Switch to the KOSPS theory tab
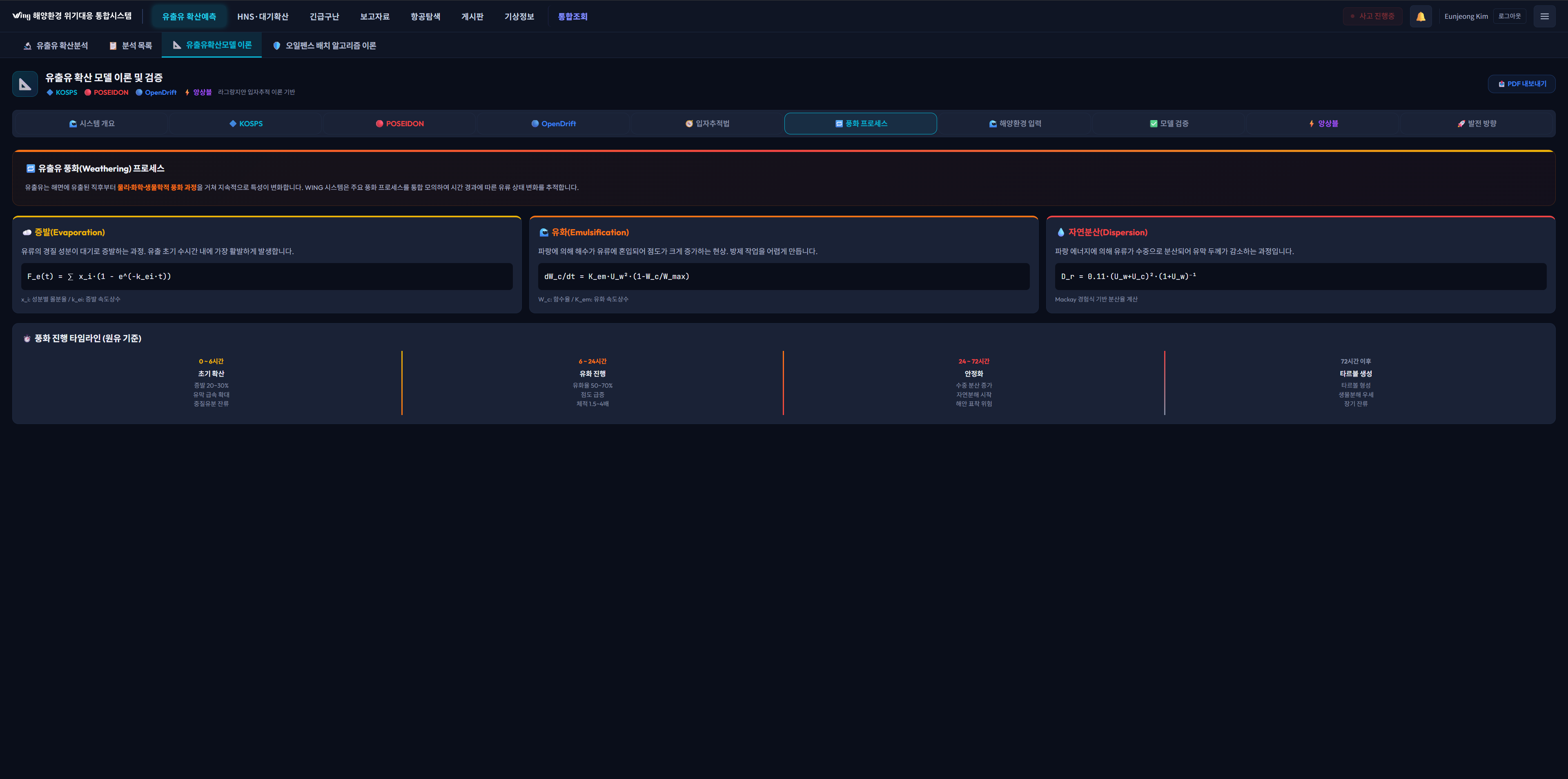This screenshot has width=1568, height=779. [246, 124]
